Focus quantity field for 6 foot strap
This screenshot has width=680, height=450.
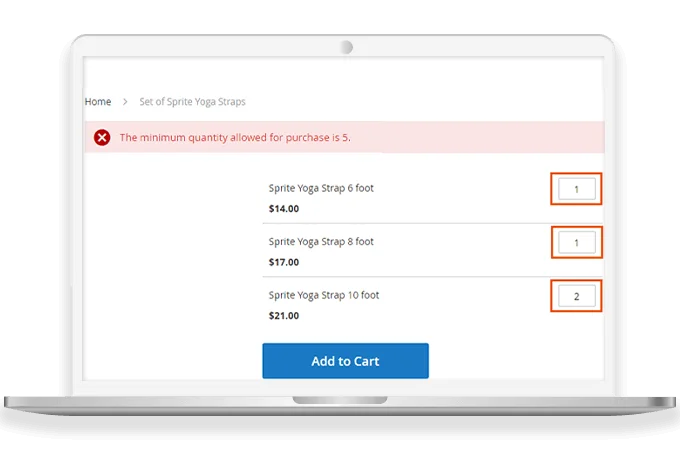[x=576, y=188]
